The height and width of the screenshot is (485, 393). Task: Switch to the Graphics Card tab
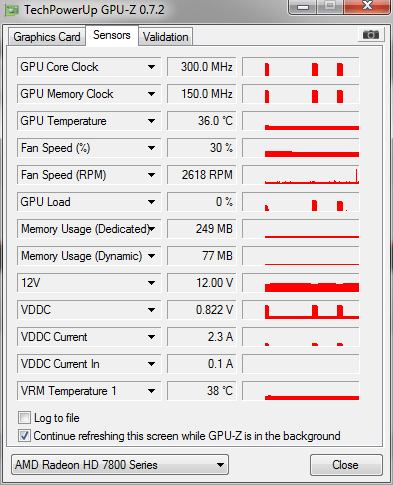tap(47, 37)
